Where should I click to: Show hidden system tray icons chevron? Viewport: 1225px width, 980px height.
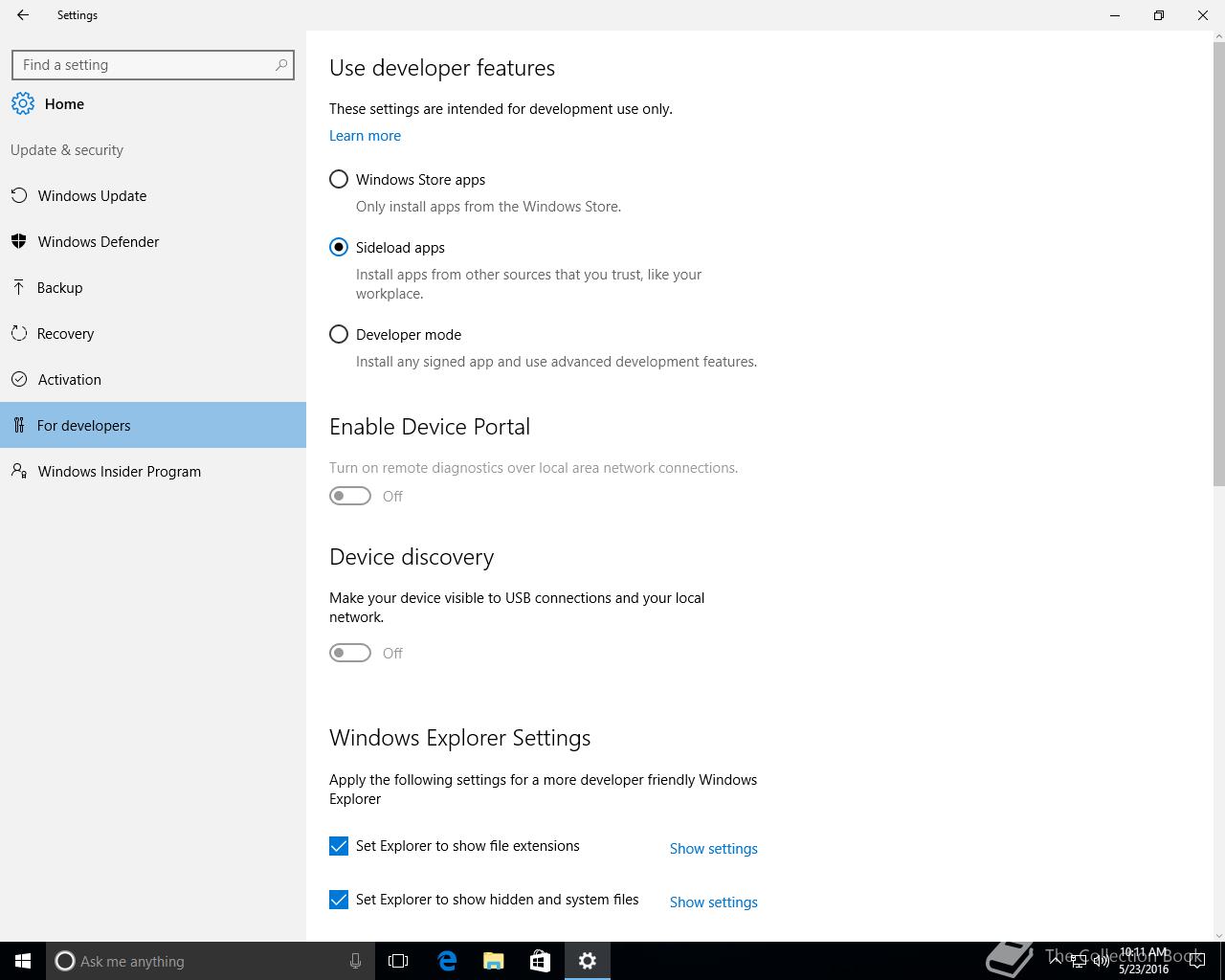[1056, 960]
